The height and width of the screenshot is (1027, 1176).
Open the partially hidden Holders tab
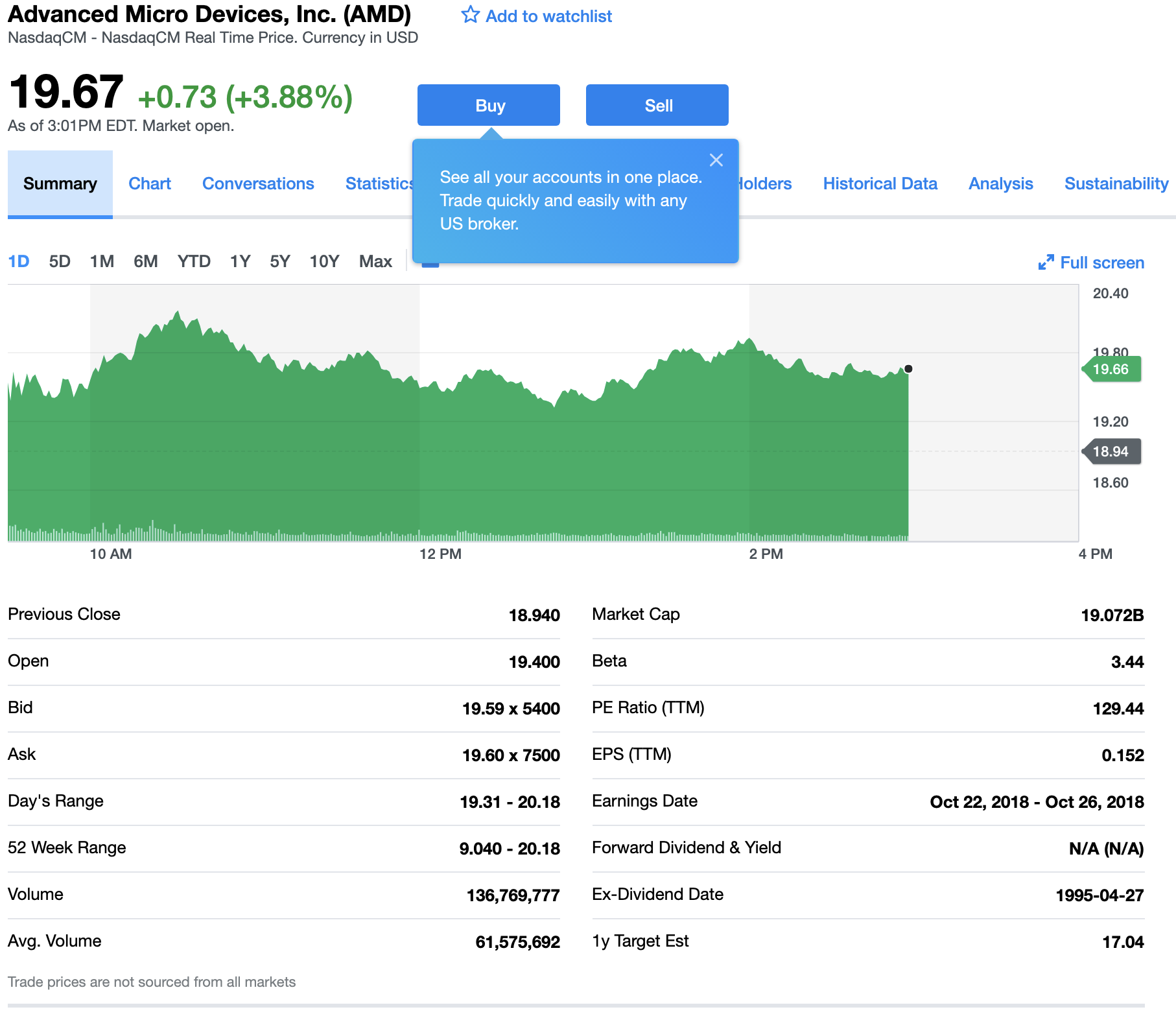click(766, 184)
